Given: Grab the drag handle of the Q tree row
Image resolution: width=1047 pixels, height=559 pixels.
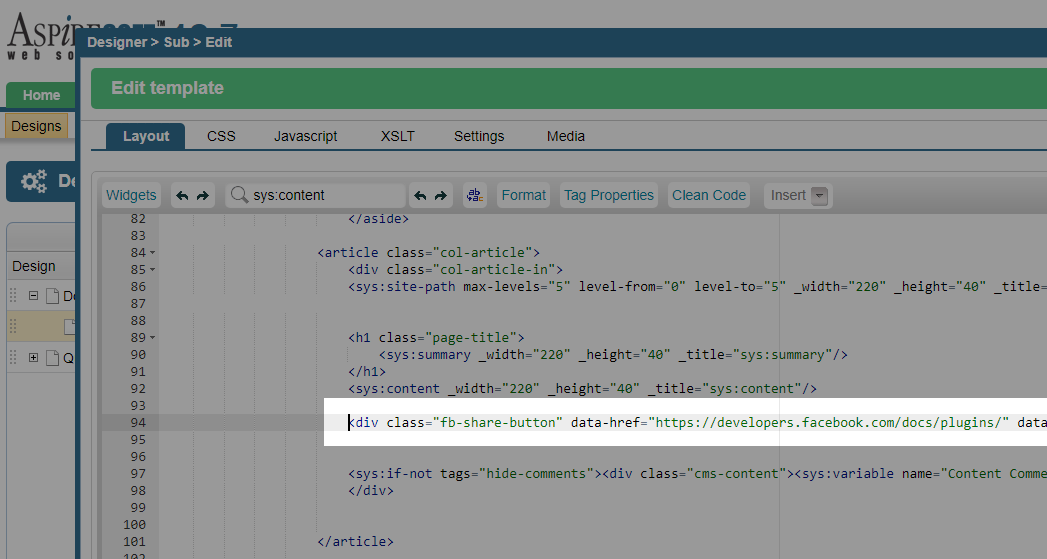Looking at the screenshot, I should [13, 357].
